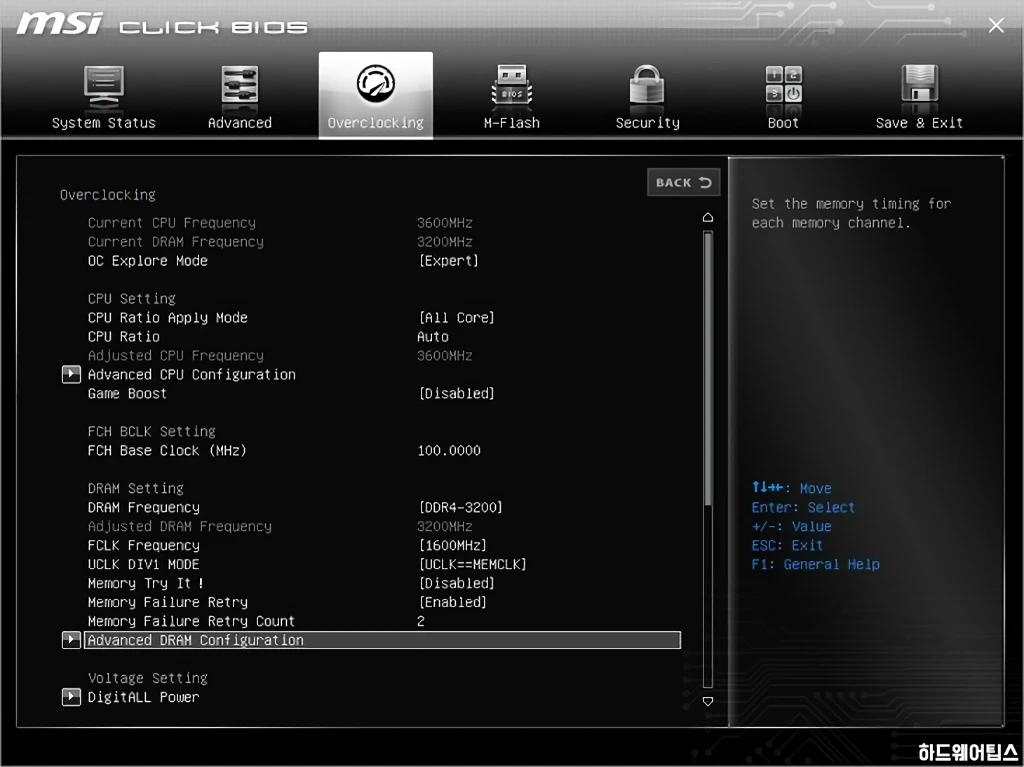Click Adjusted DRAM Frequency label
The image size is (1024, 767).
(x=180, y=526)
